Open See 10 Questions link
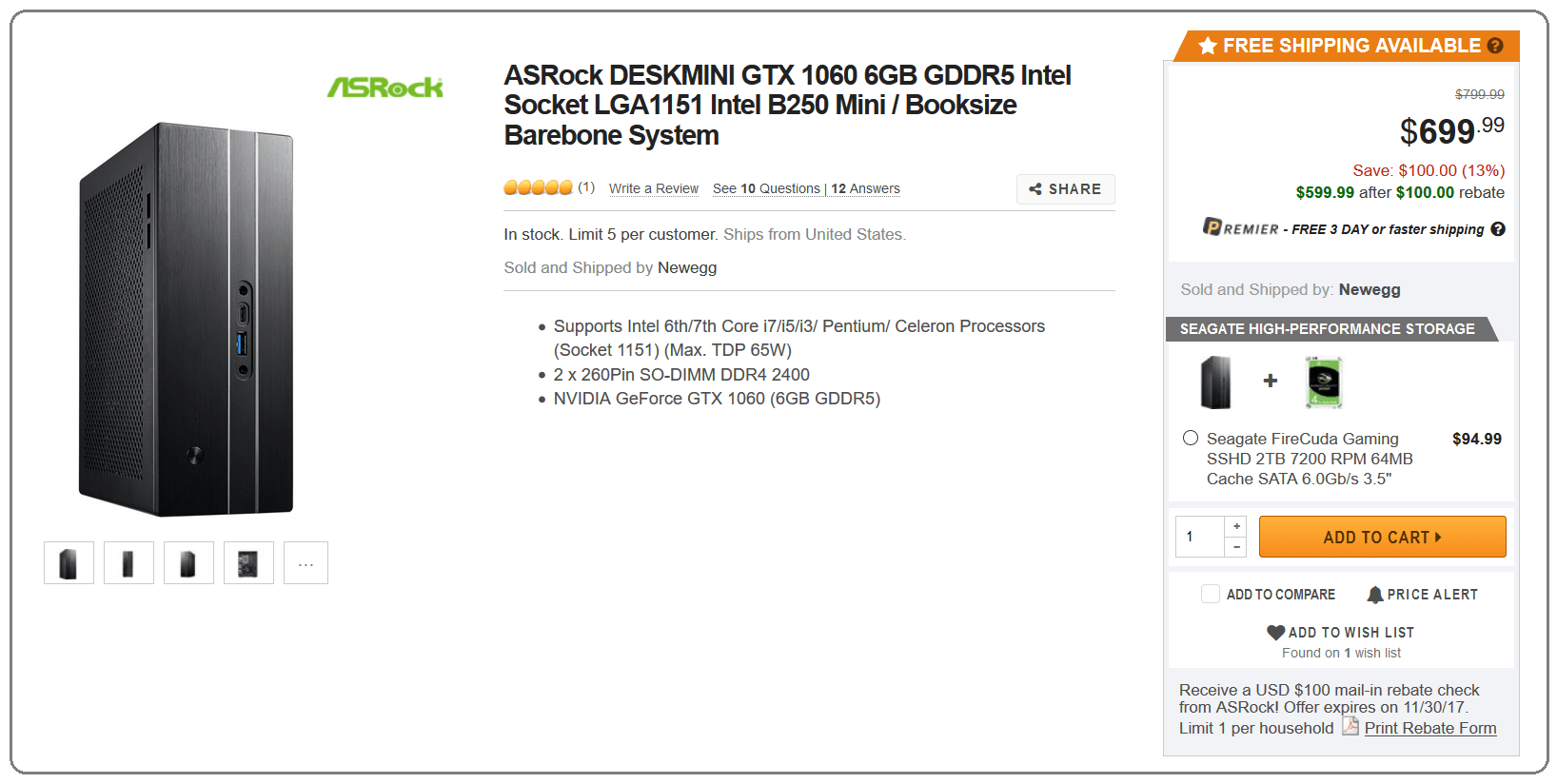The width and height of the screenshot is (1557, 784). (766, 188)
